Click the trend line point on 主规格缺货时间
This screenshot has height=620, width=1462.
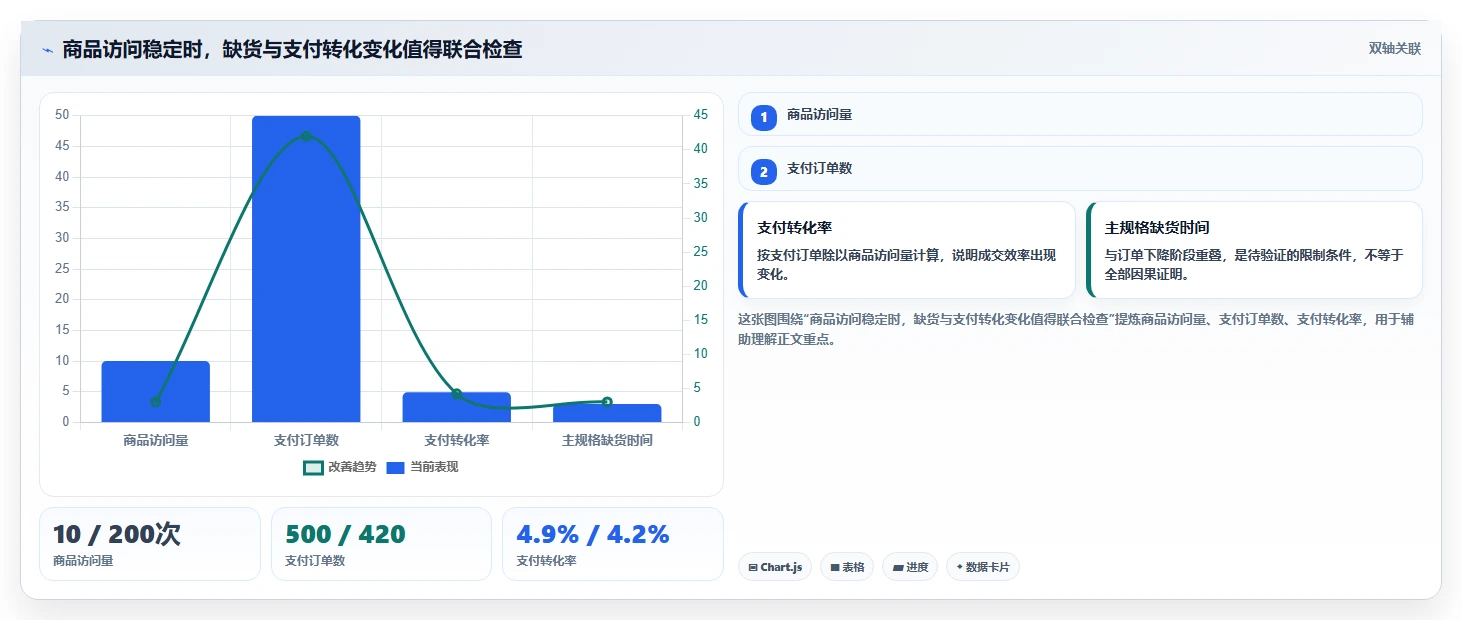(x=607, y=402)
